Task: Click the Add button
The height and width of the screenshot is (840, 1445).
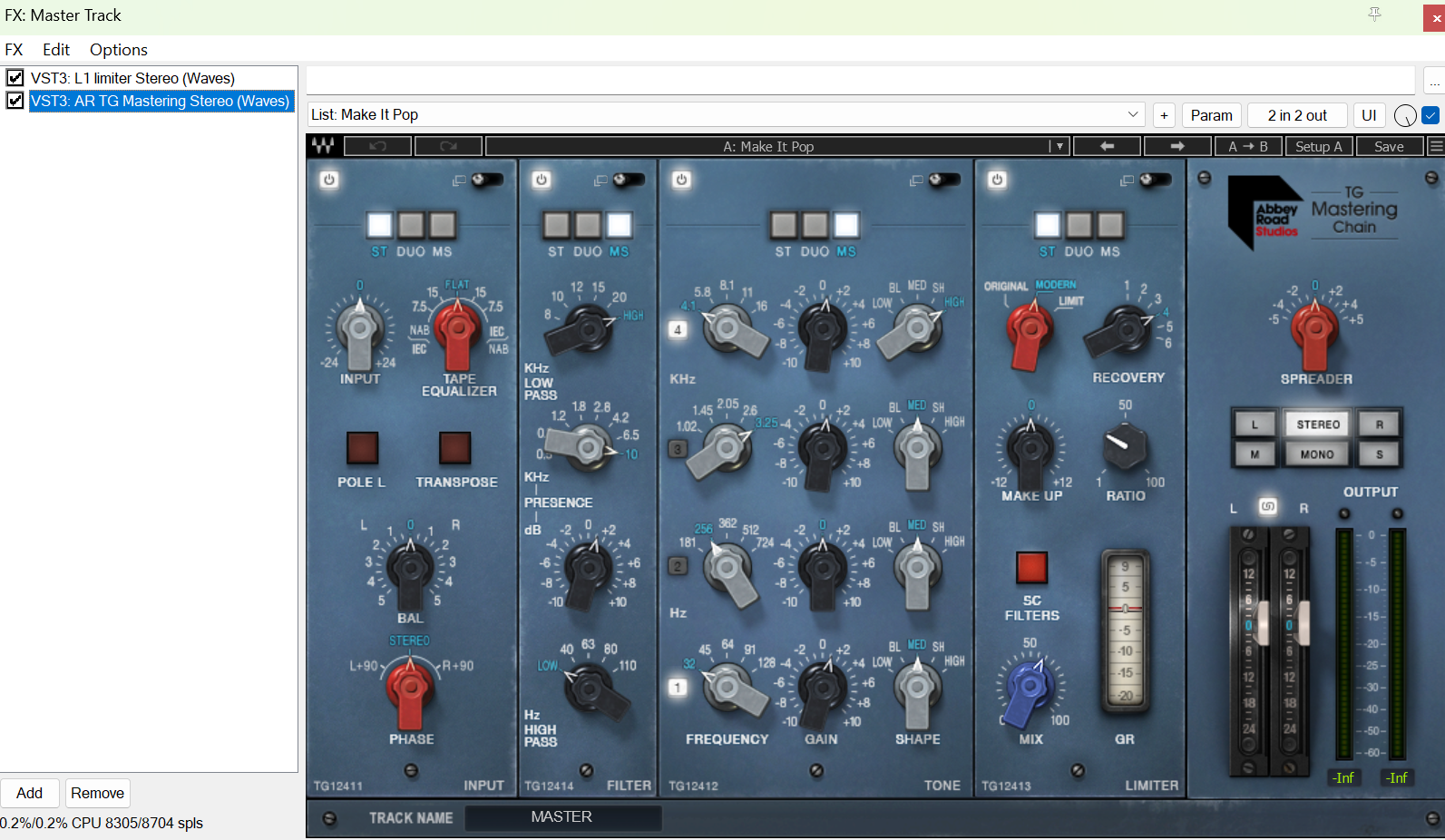Action: (29, 793)
